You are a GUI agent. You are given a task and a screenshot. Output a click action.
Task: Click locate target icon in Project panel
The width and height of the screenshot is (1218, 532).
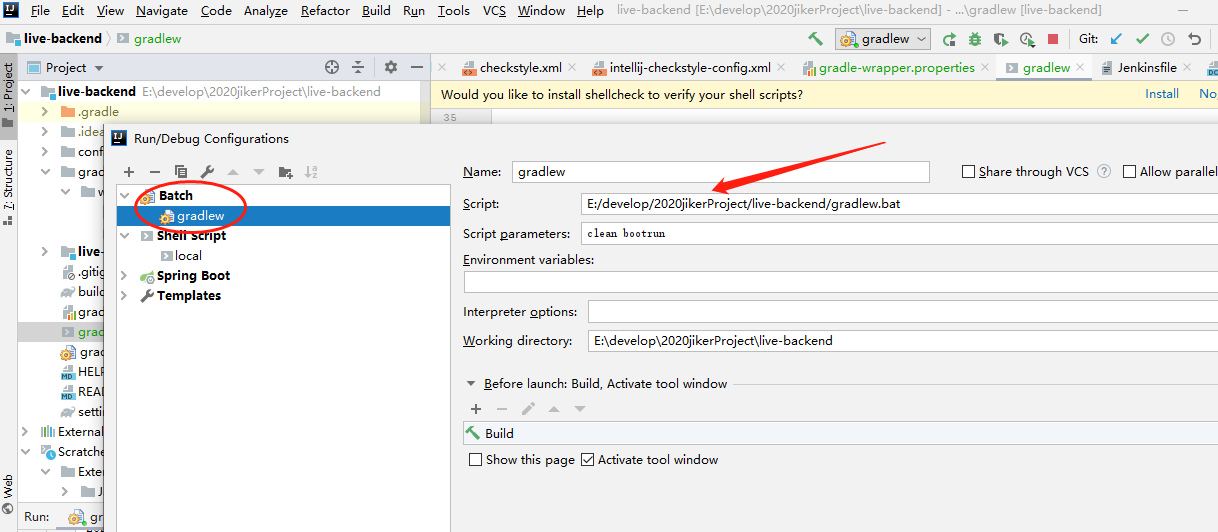[x=333, y=68]
